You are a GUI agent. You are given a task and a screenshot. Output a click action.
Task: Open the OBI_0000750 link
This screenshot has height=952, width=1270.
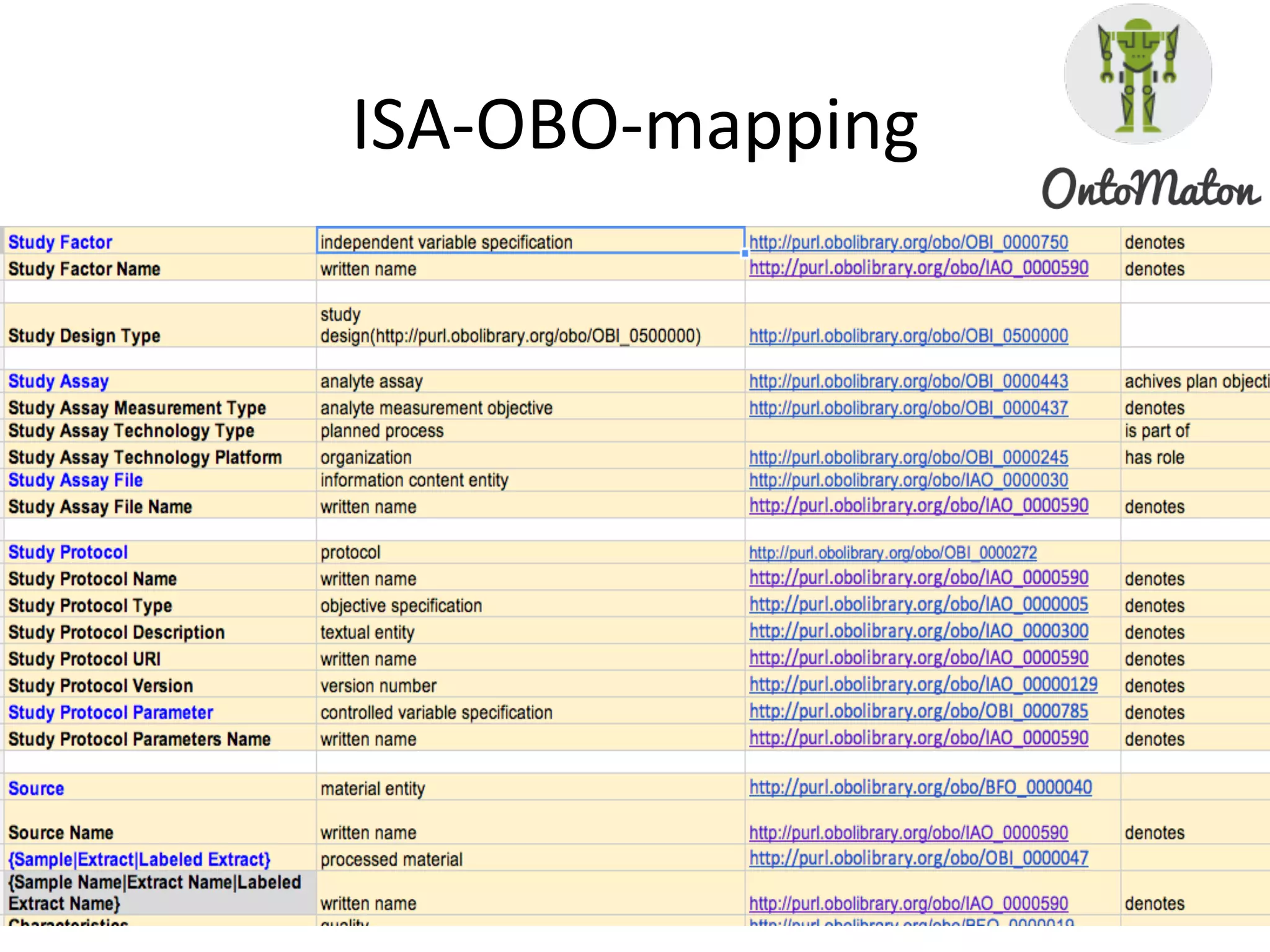(908, 242)
